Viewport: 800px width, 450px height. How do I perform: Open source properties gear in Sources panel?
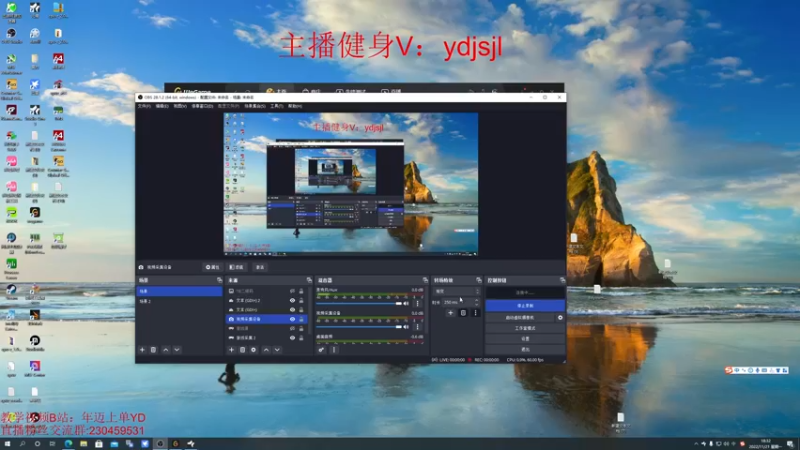pos(254,350)
